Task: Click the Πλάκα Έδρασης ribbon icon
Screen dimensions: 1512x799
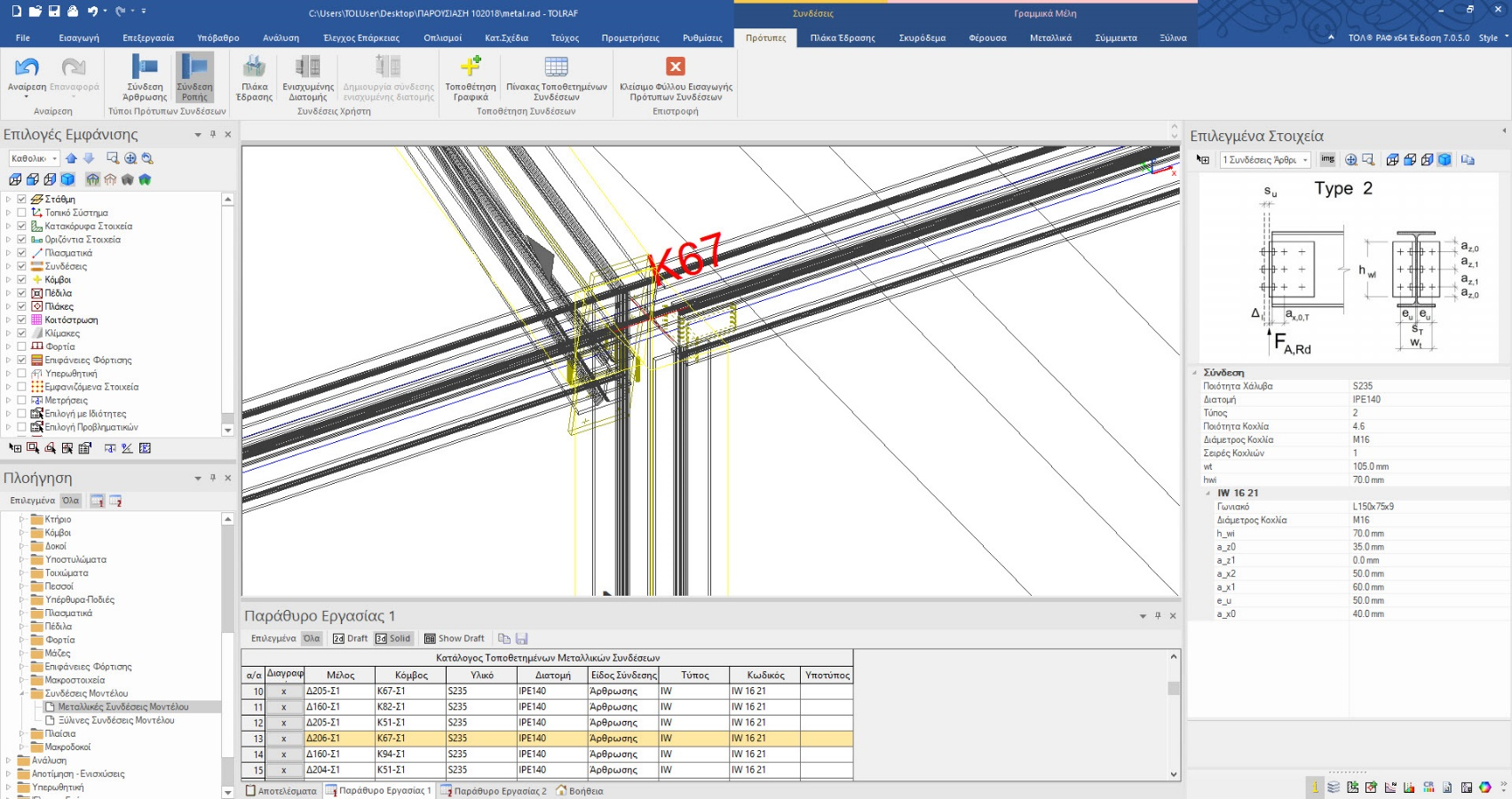Action: 254,67
